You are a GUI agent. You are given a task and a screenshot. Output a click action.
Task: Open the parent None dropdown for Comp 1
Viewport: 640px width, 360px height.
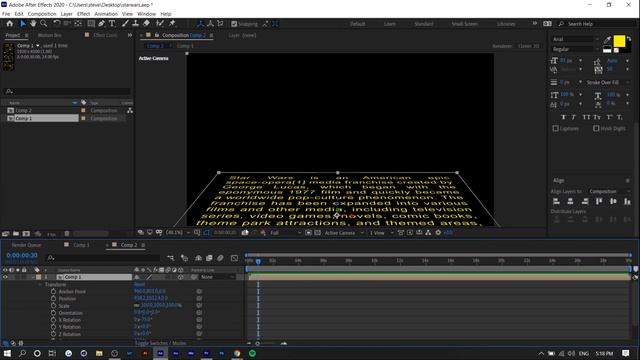pyautogui.click(x=218, y=277)
